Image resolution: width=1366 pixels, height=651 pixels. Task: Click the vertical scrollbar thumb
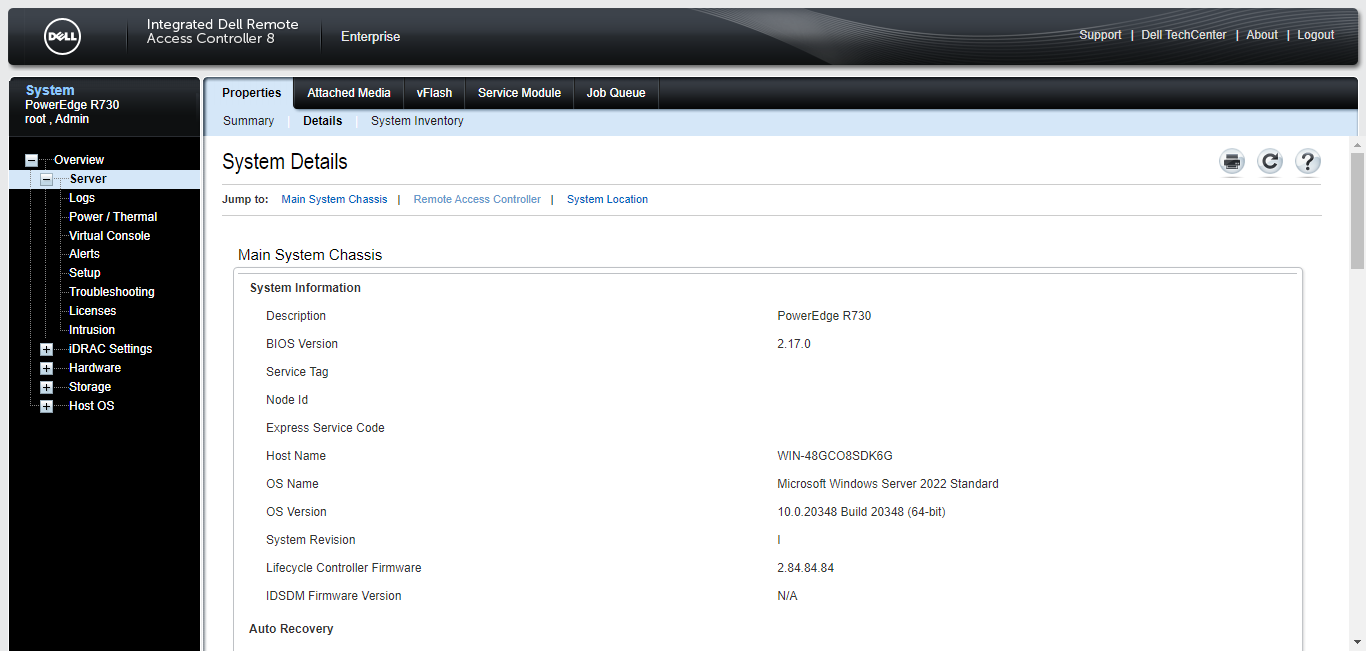coord(1357,210)
